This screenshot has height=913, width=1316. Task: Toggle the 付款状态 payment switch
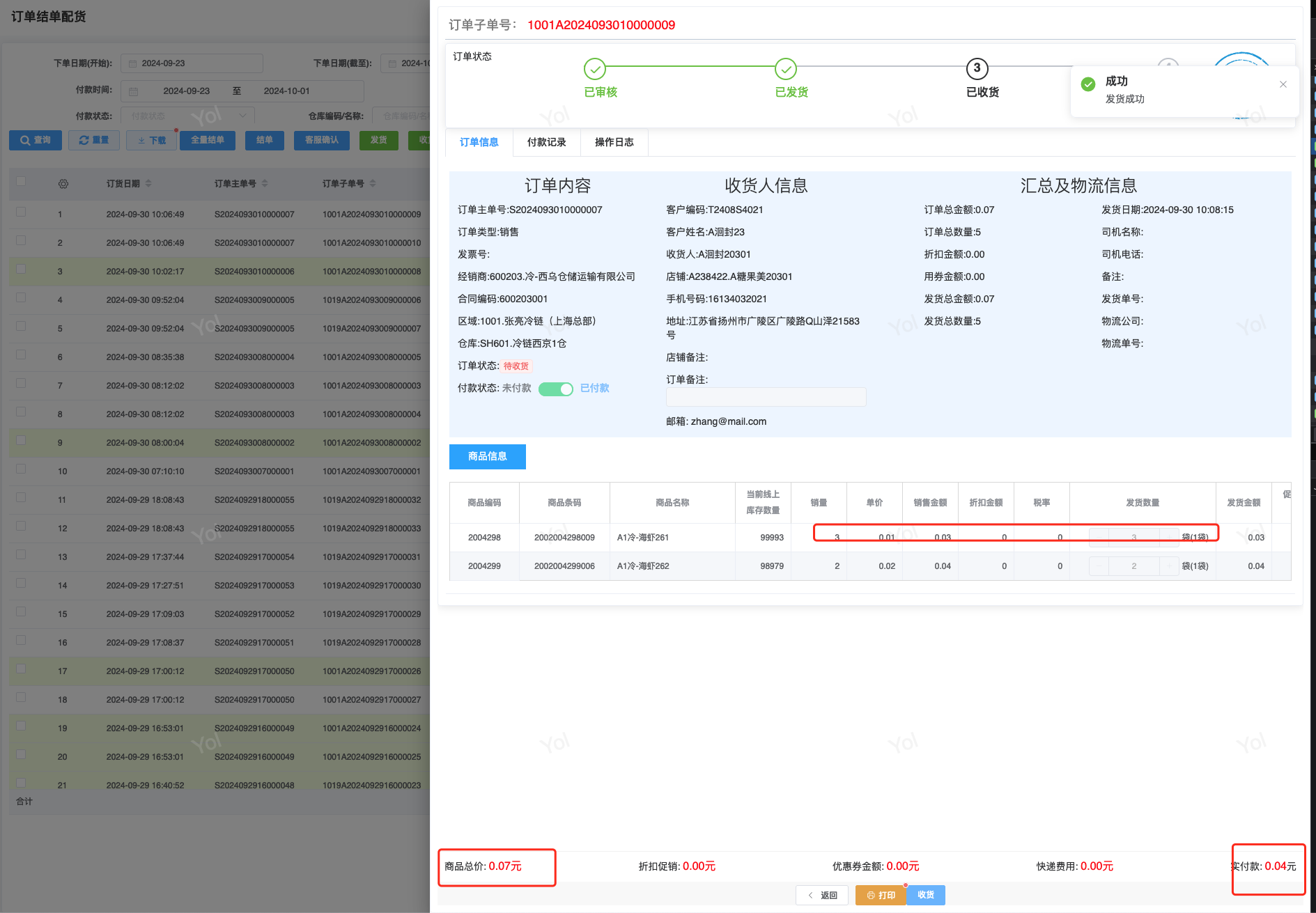[x=555, y=389]
